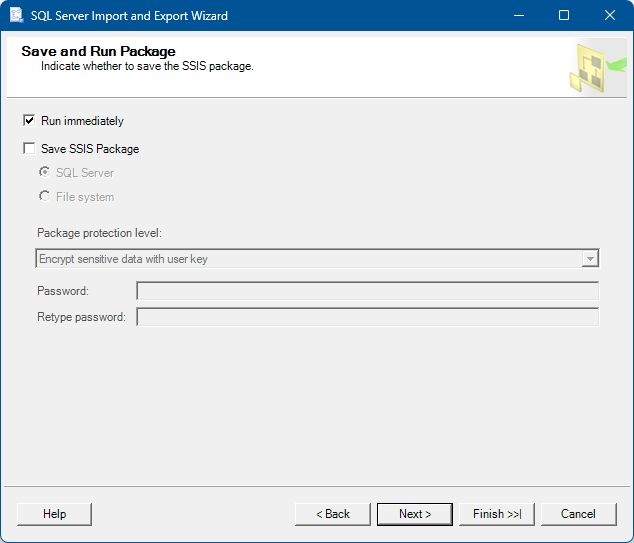
Task: Click into the Password field
Action: [x=368, y=291]
